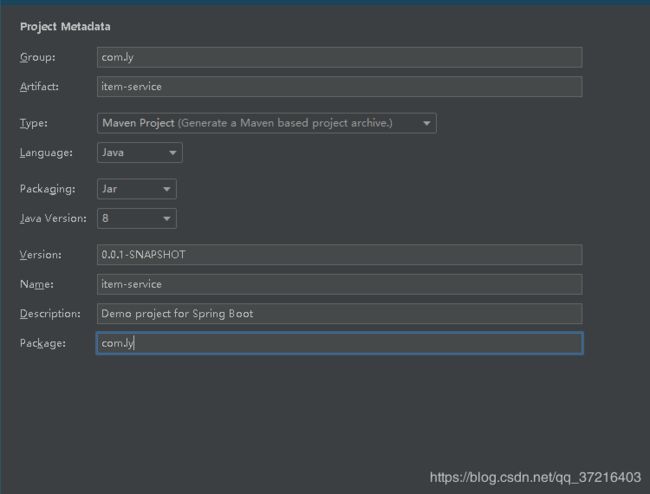Screen dimensions: 650x494
Task: Click the blog.csdn.net watermark link
Action: [535, 477]
